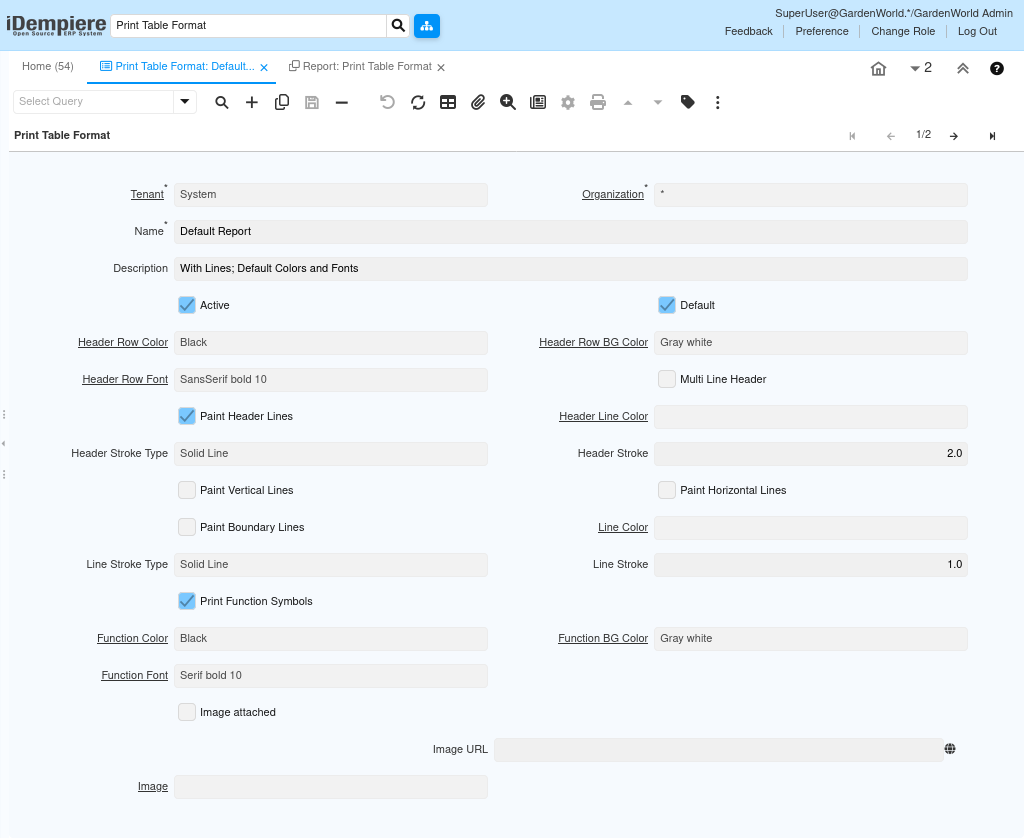Open the more options vertical dots
This screenshot has width=1024, height=838.
pos(718,103)
